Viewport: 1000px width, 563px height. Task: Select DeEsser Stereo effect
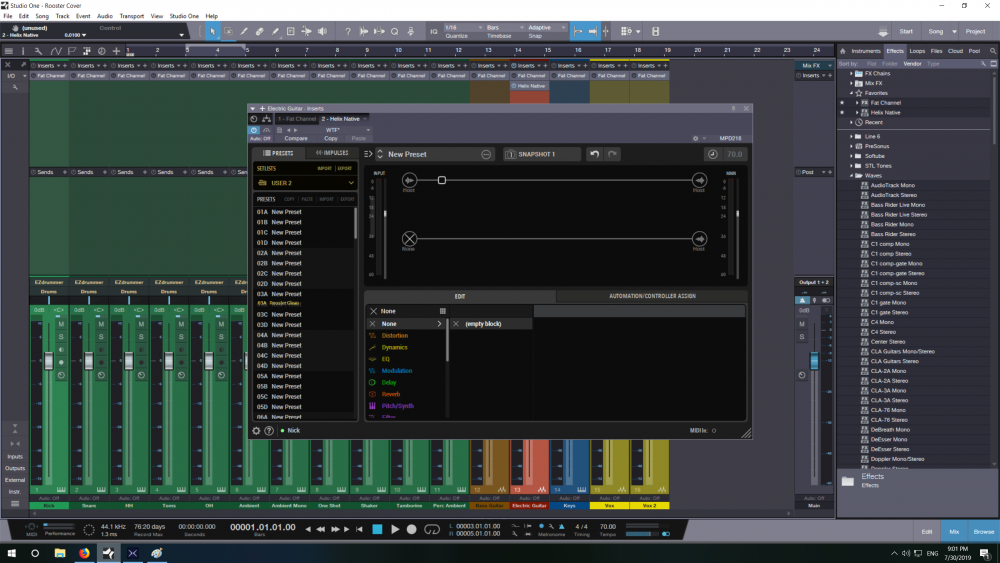[890, 449]
